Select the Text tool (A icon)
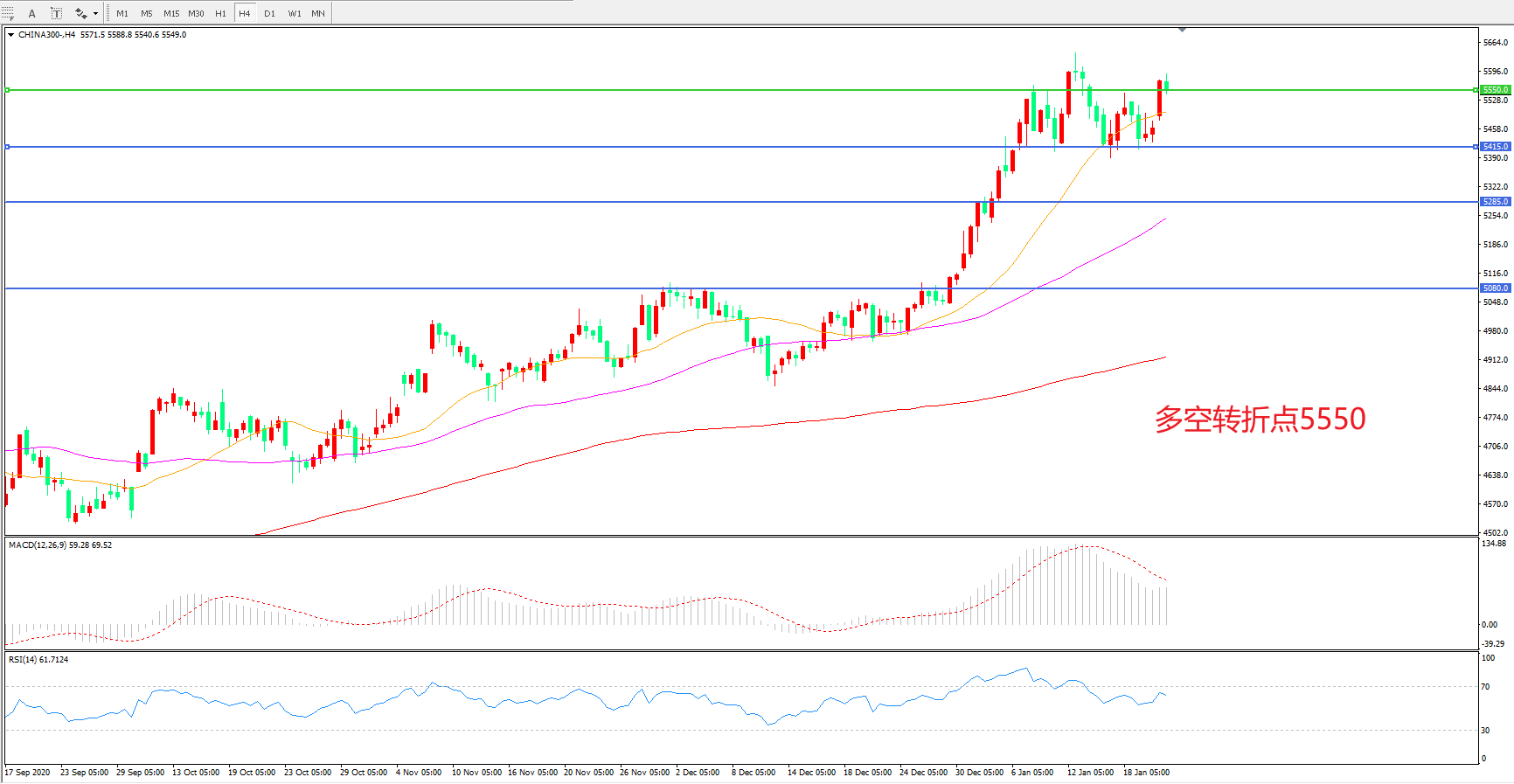Viewport: 1514px width, 784px height. pos(32,13)
